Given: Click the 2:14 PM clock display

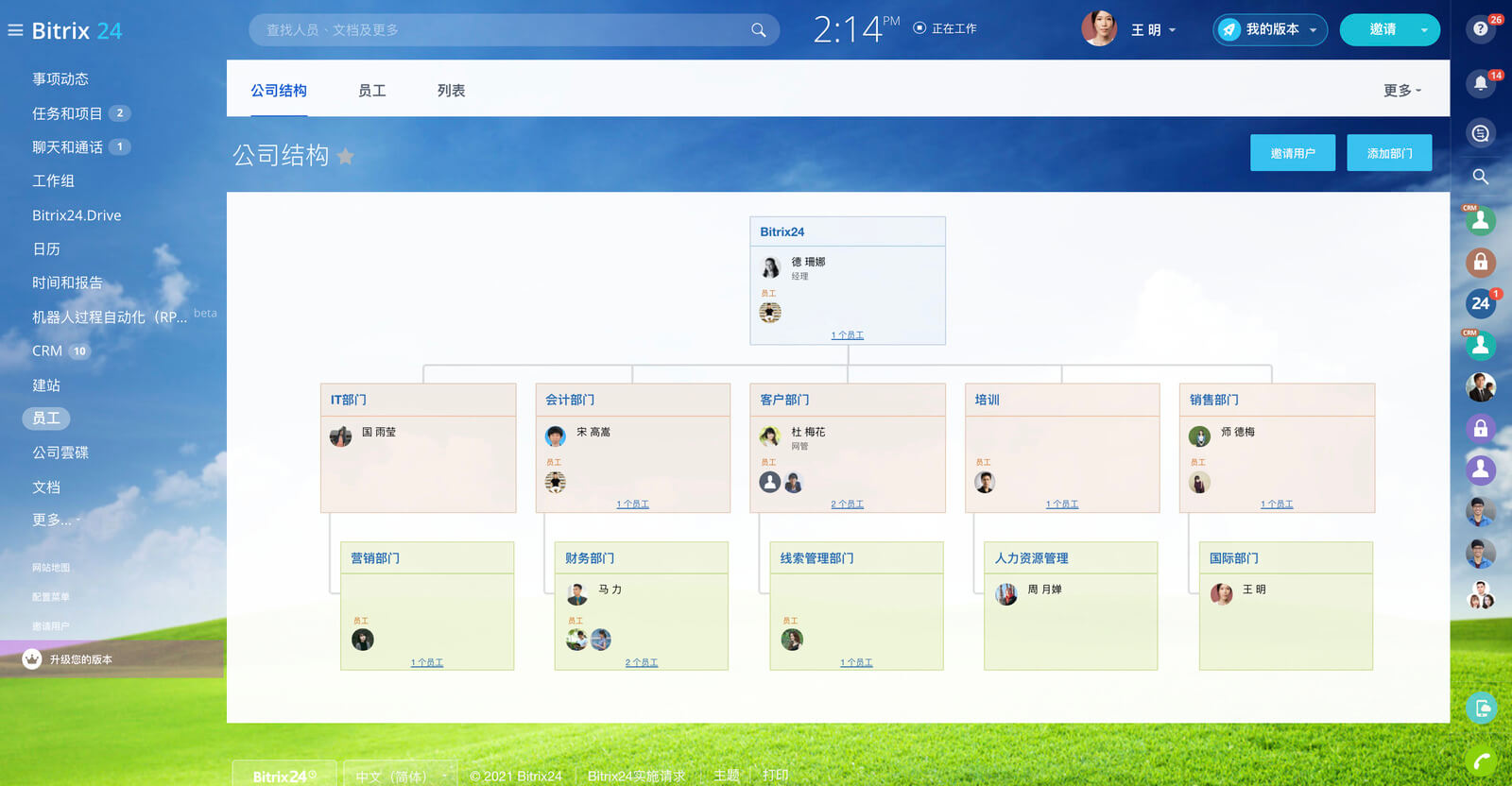Looking at the screenshot, I should coord(856,29).
